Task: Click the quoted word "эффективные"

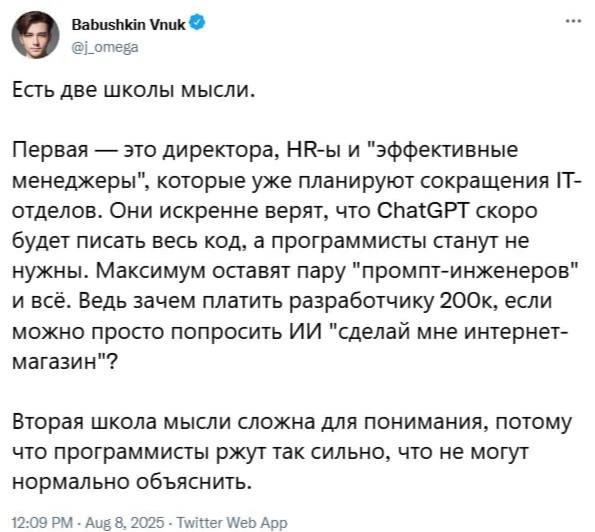Action: point(445,151)
